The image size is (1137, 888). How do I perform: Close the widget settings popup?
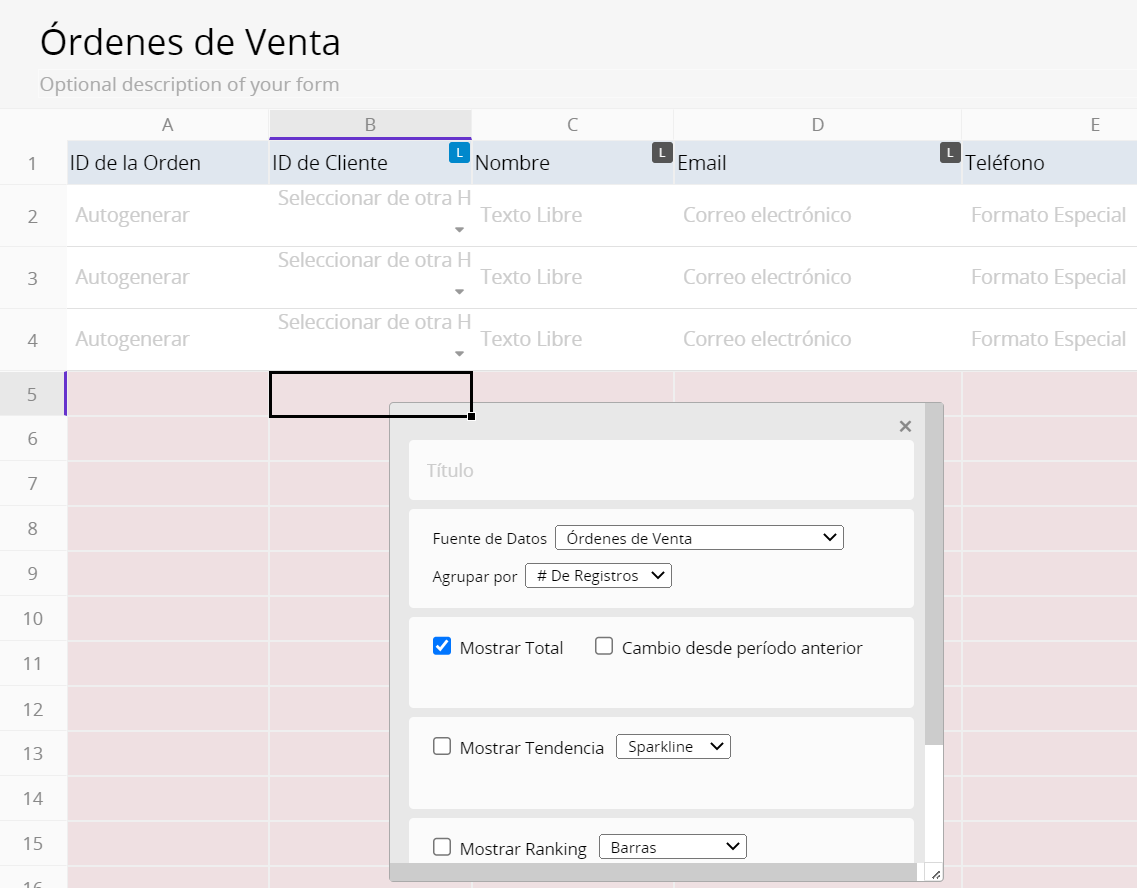(905, 427)
